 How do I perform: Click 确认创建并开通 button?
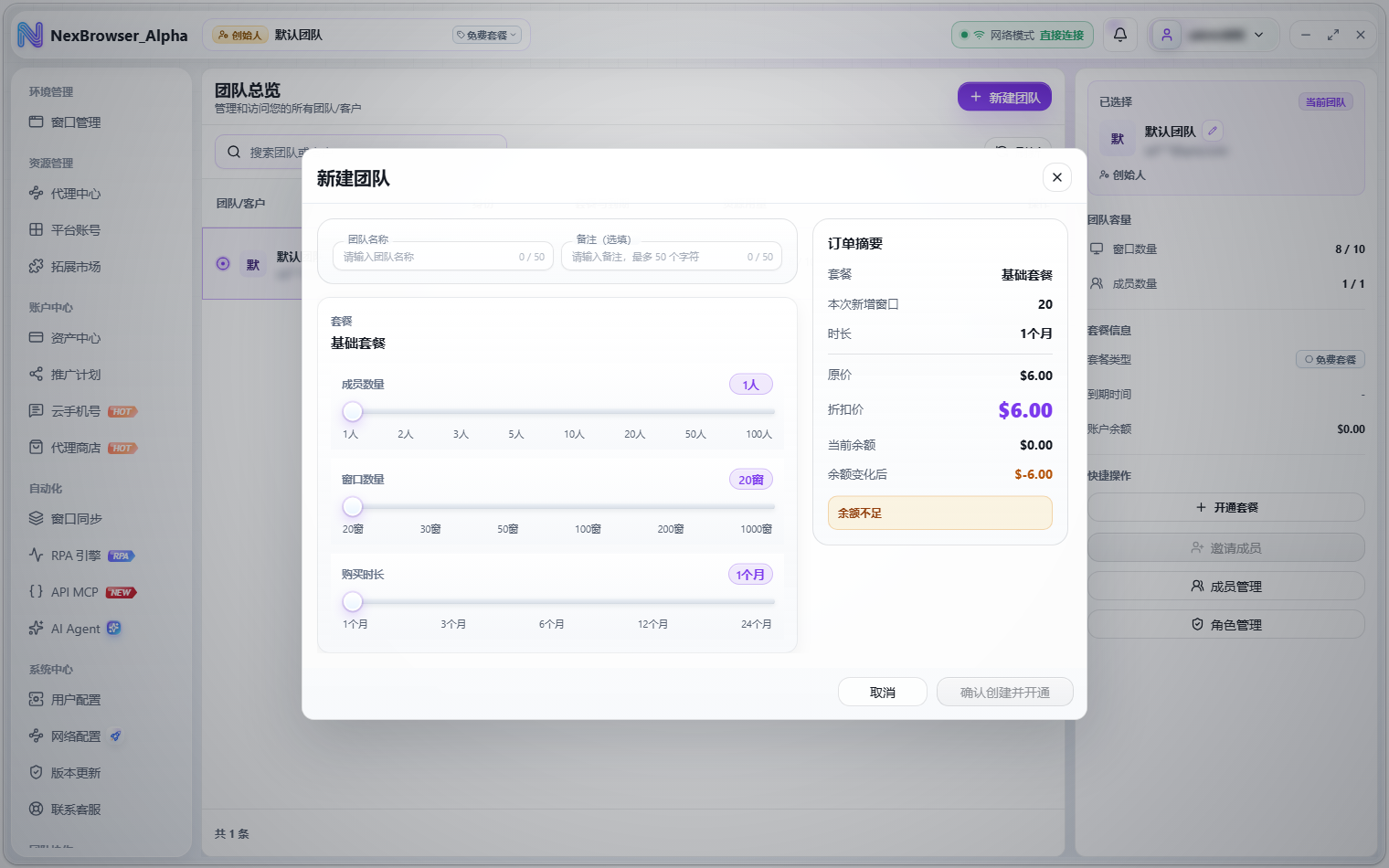pos(1004,693)
